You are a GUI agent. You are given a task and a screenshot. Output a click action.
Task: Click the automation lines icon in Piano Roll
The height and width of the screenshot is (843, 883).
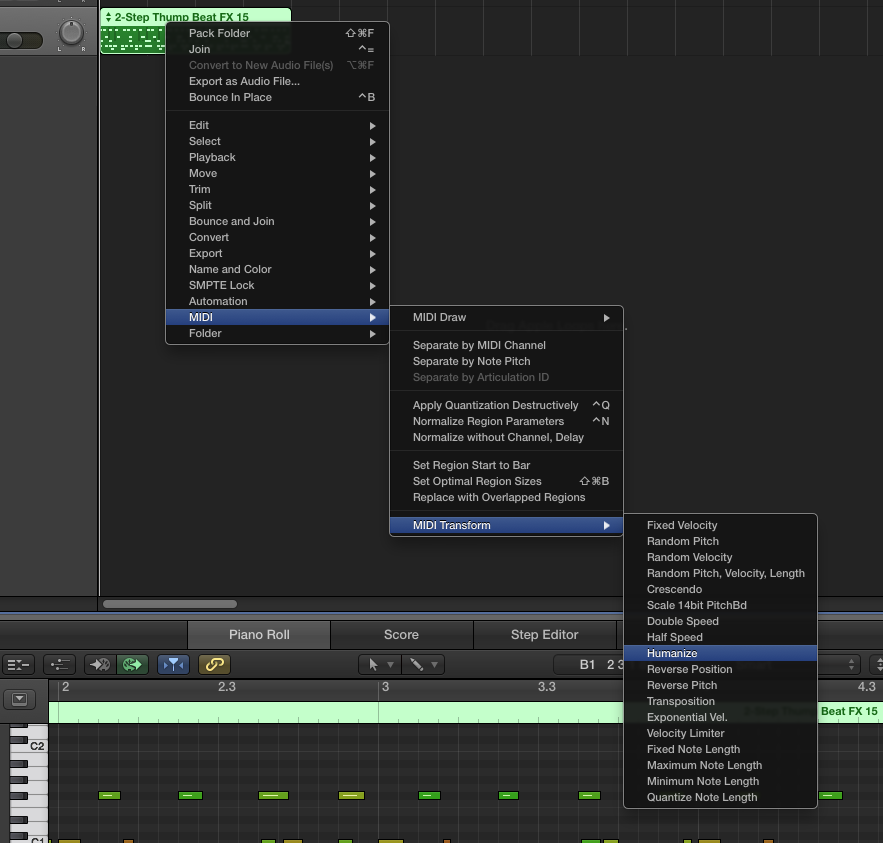coord(60,665)
